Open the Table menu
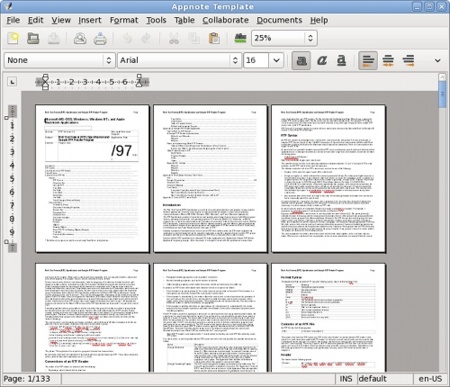The width and height of the screenshot is (450, 387). coord(184,20)
